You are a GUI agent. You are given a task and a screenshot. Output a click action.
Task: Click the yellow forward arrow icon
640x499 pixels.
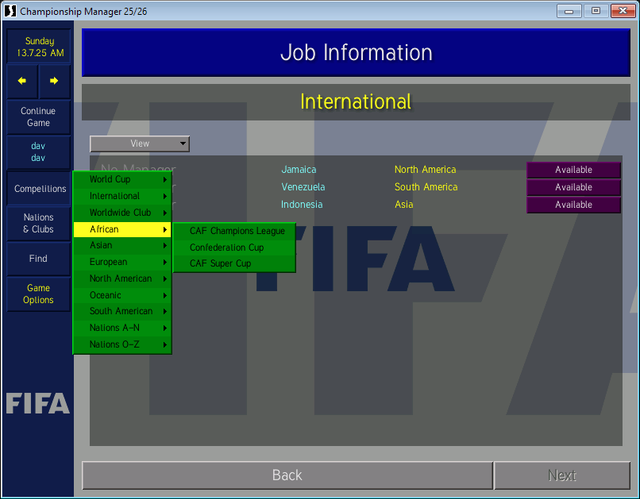point(54,81)
